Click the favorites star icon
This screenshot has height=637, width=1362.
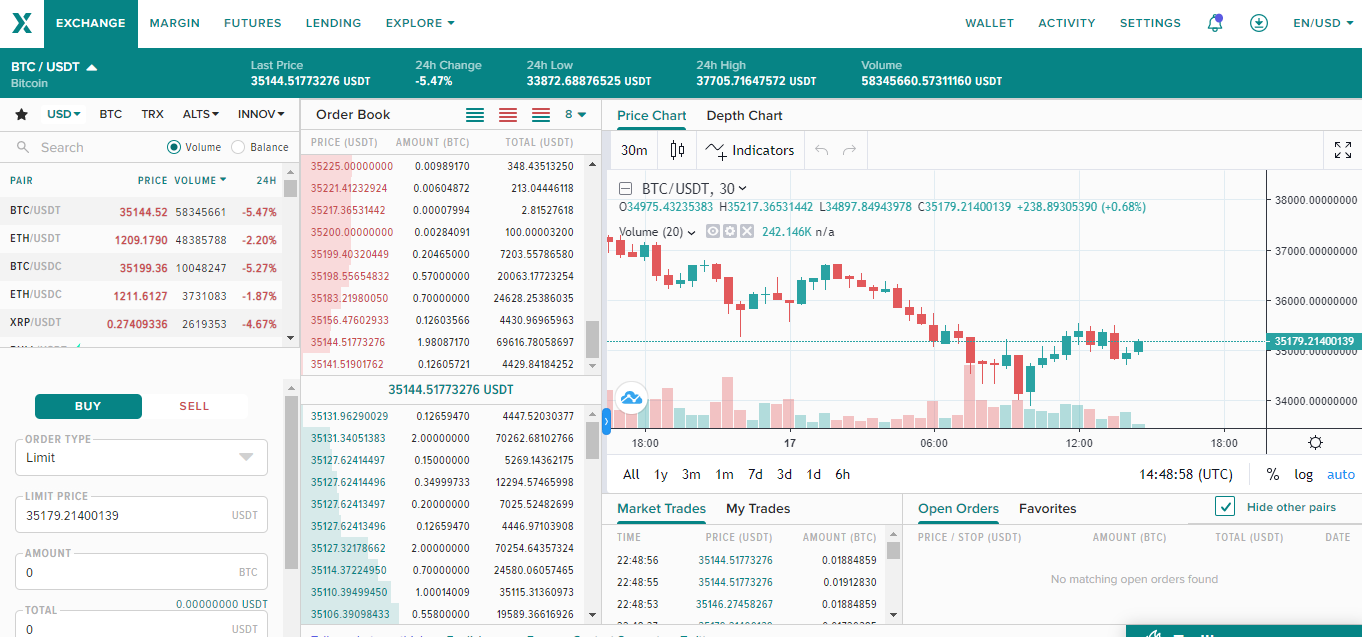[x=21, y=114]
